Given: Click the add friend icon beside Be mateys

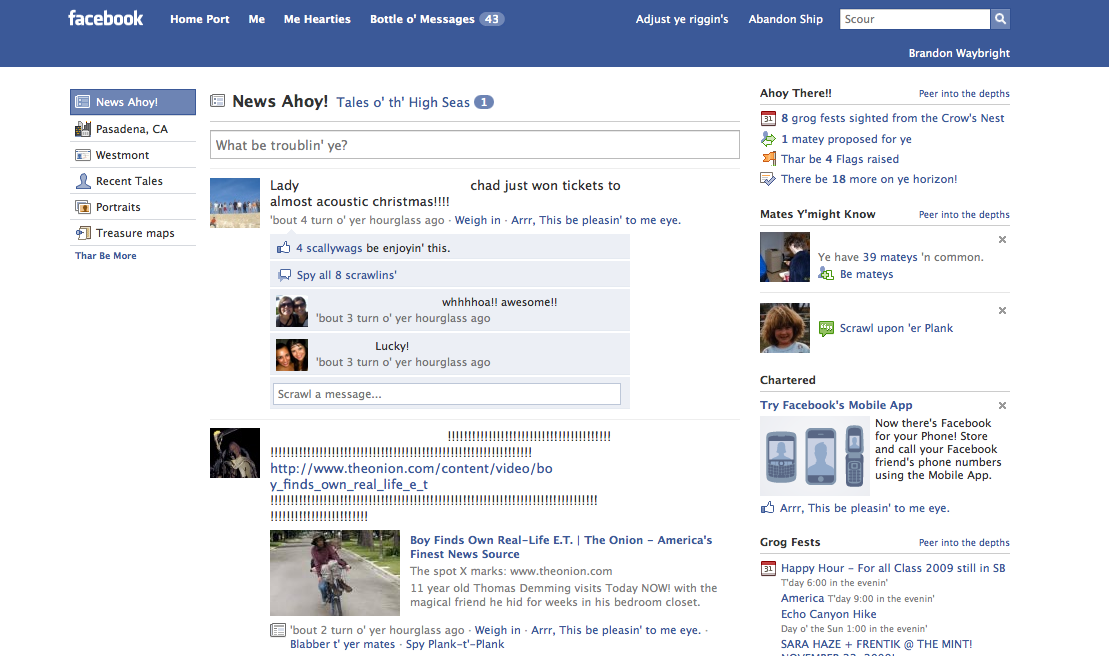Looking at the screenshot, I should (826, 274).
